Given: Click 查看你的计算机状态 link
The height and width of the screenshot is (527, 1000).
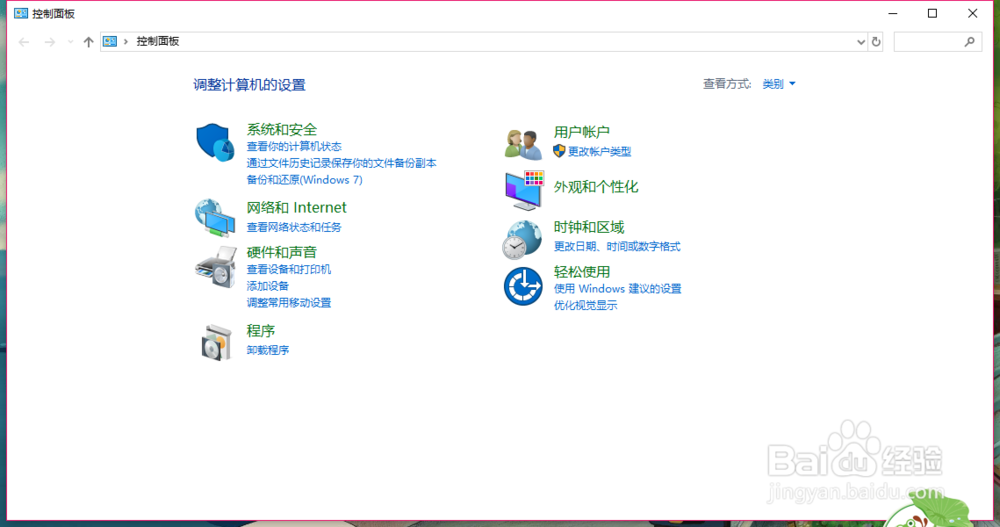Looking at the screenshot, I should pos(294,147).
